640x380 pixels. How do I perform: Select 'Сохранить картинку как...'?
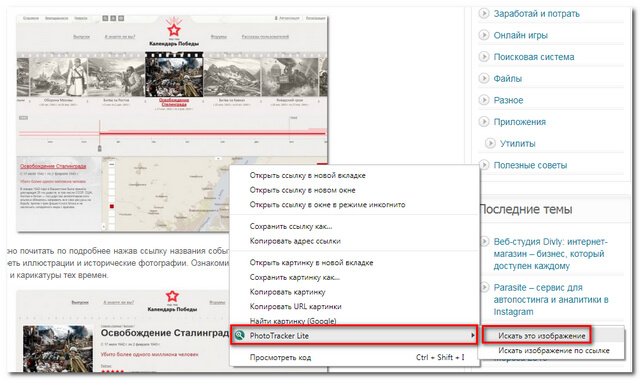pyautogui.click(x=295, y=278)
